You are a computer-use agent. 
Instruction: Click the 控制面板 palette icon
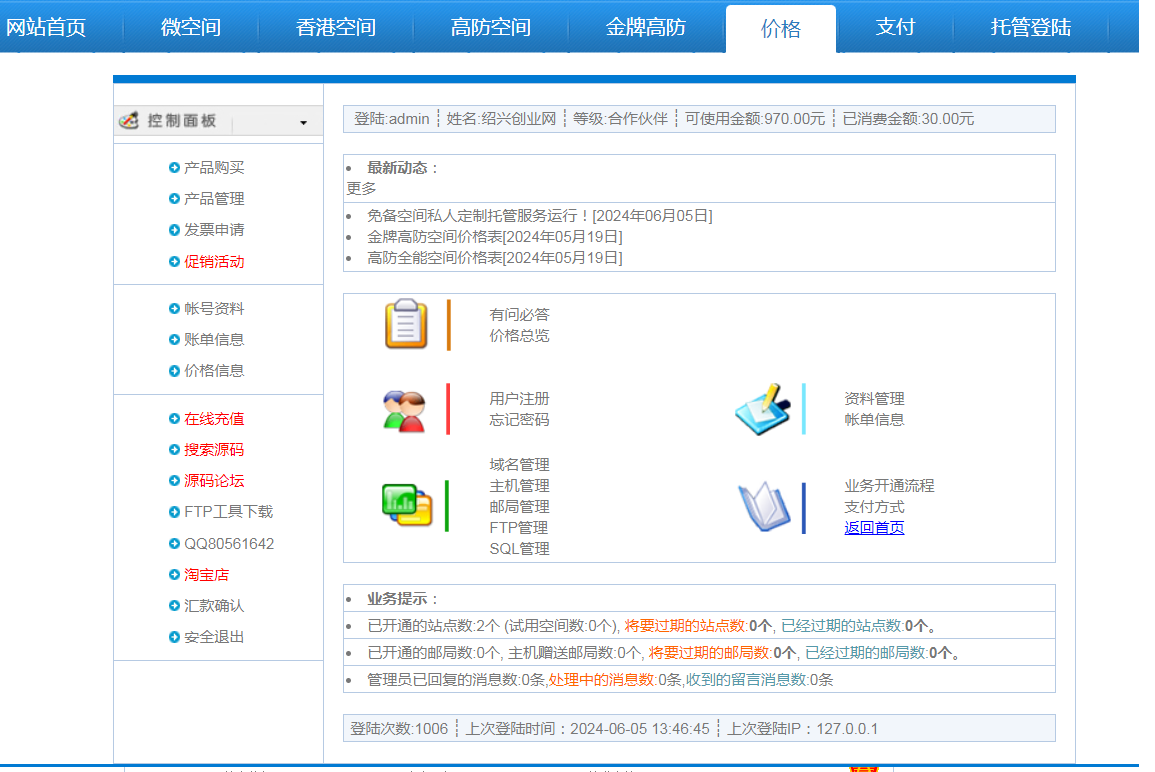[x=129, y=121]
